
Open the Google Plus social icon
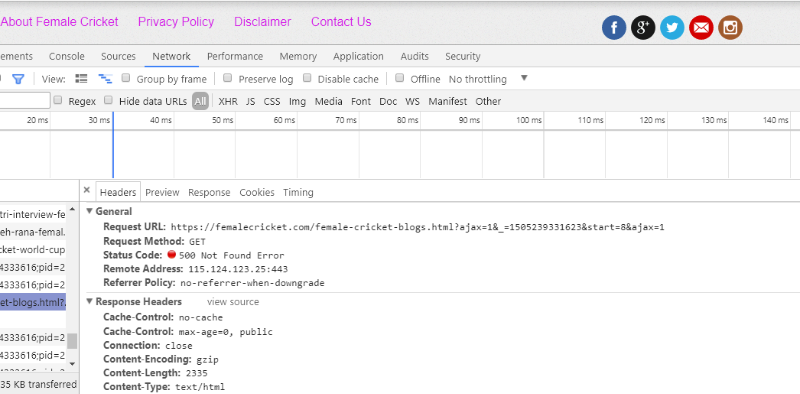pyautogui.click(x=643, y=28)
